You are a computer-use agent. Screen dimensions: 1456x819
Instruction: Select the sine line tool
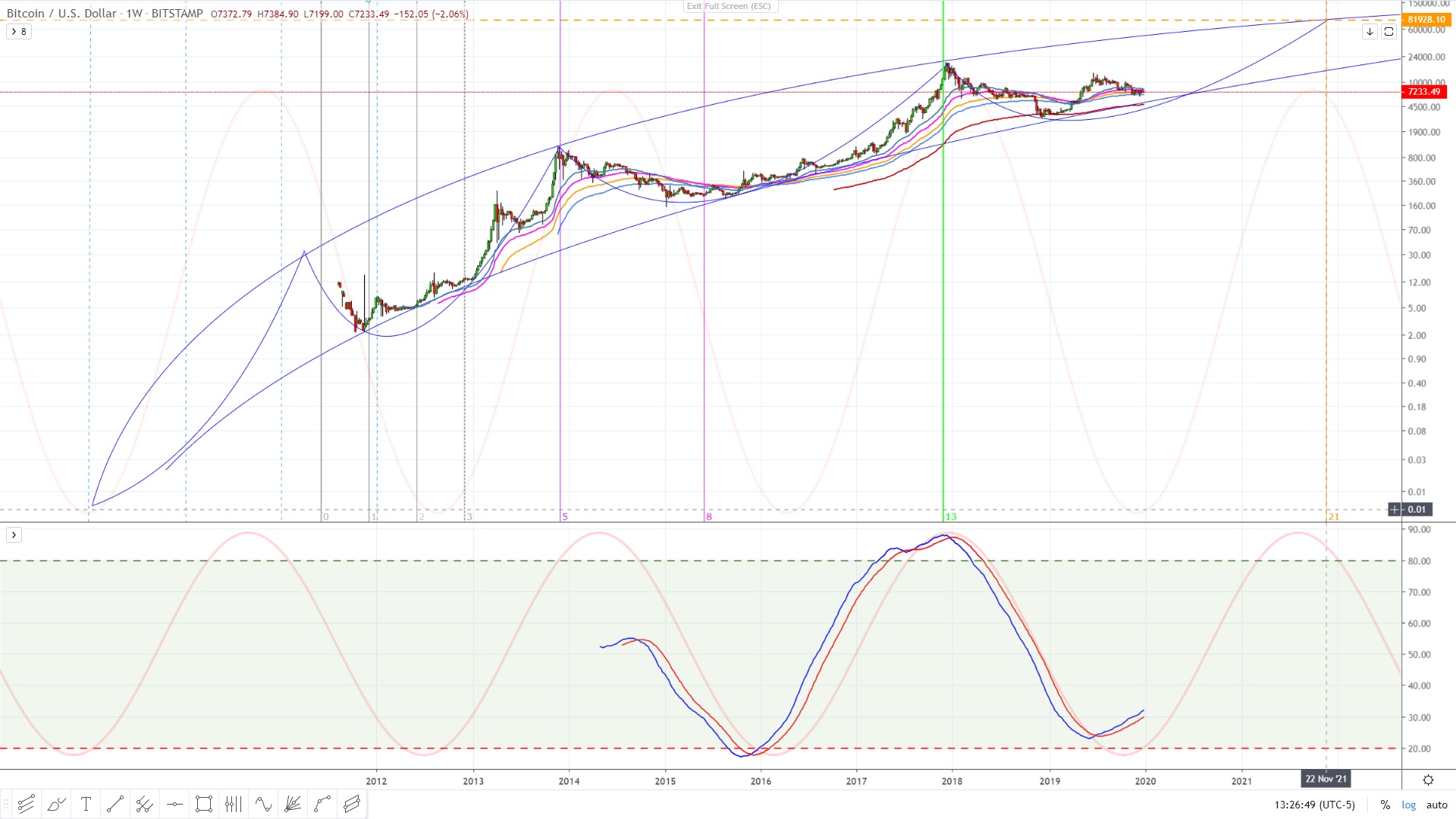tap(263, 804)
